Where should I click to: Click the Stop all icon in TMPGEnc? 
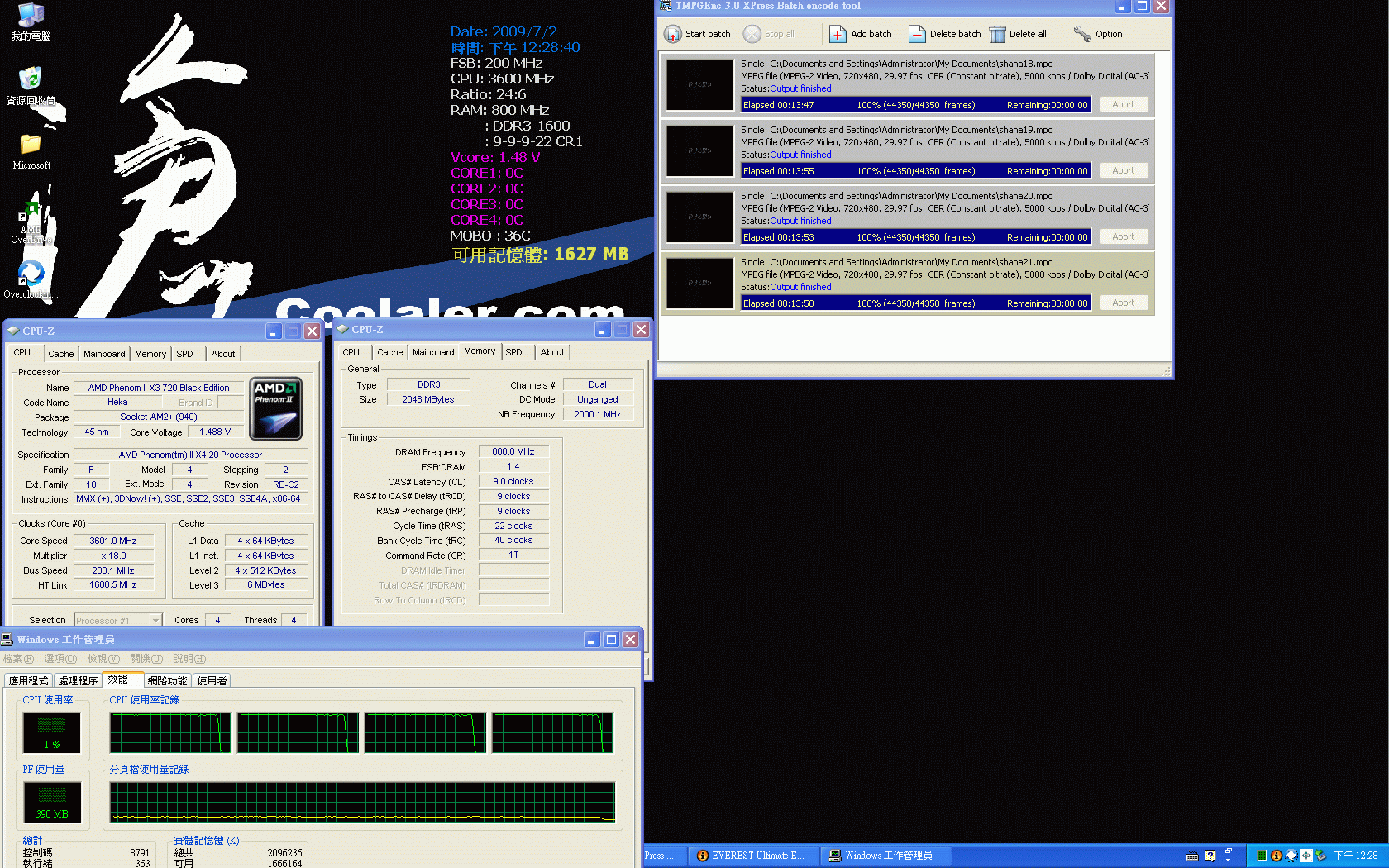coord(752,34)
